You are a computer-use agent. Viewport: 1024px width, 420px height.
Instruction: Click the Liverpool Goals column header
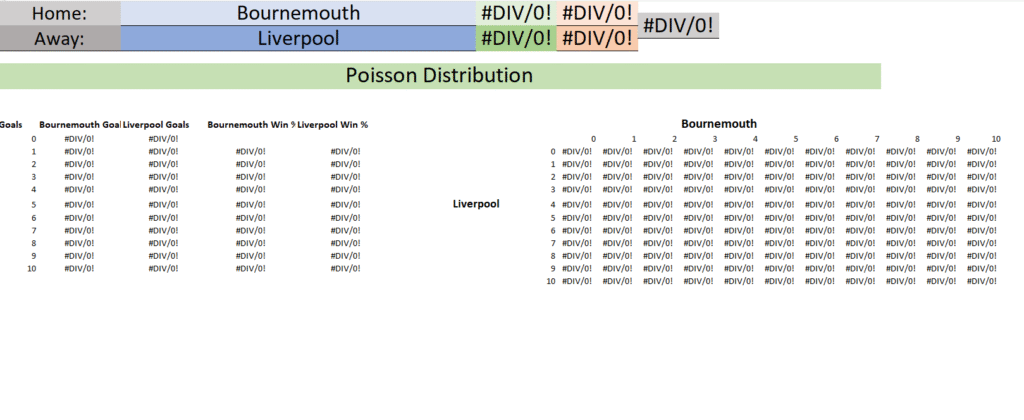pos(156,125)
